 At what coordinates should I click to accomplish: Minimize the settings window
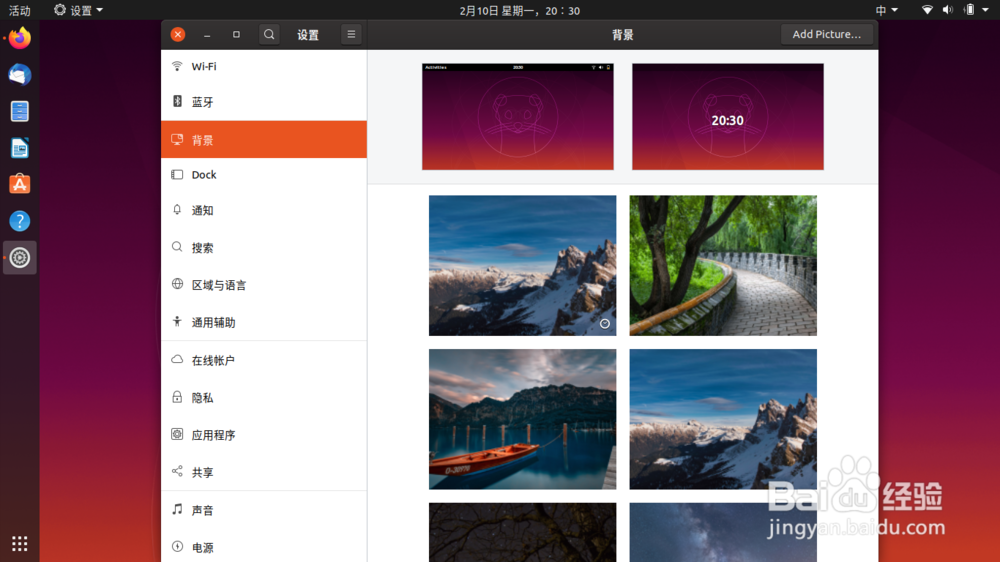(207, 34)
